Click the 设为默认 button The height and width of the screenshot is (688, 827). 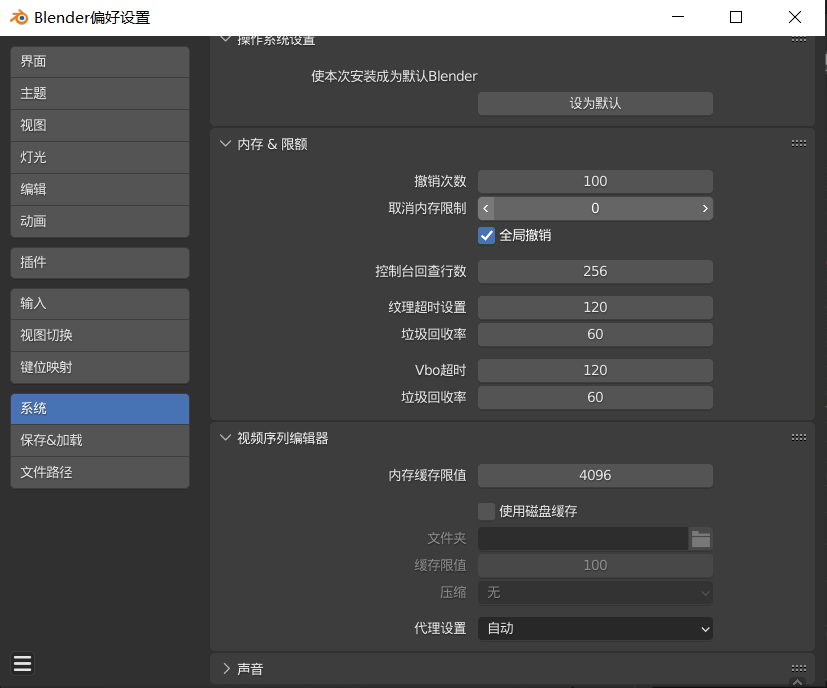pyautogui.click(x=595, y=103)
